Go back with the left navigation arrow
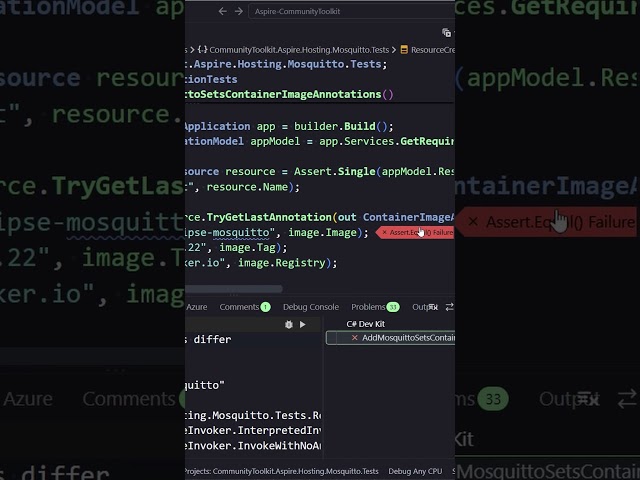 pyautogui.click(x=222, y=11)
